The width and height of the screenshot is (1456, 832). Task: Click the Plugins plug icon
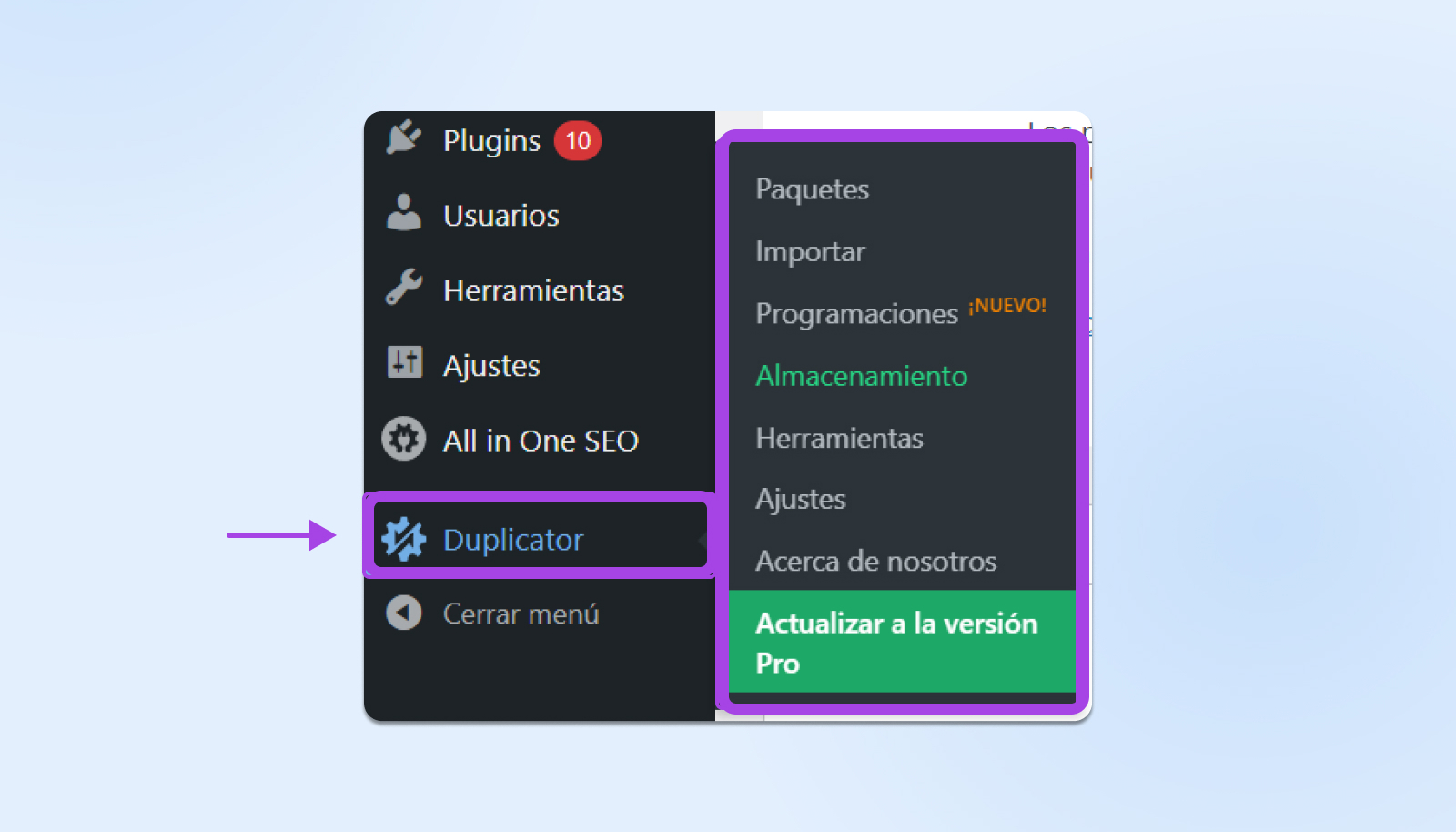(404, 137)
